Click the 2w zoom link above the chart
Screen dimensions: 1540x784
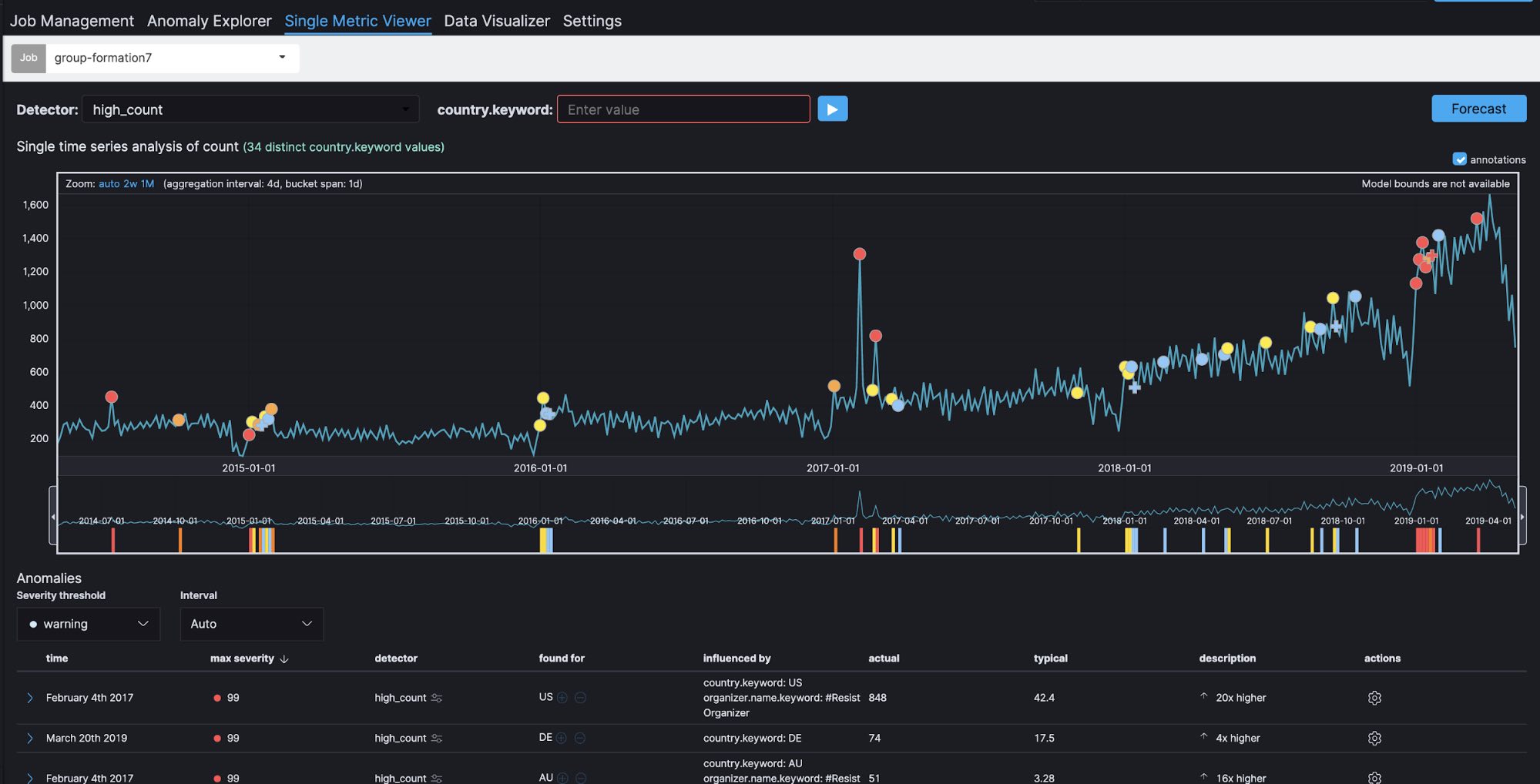click(129, 184)
